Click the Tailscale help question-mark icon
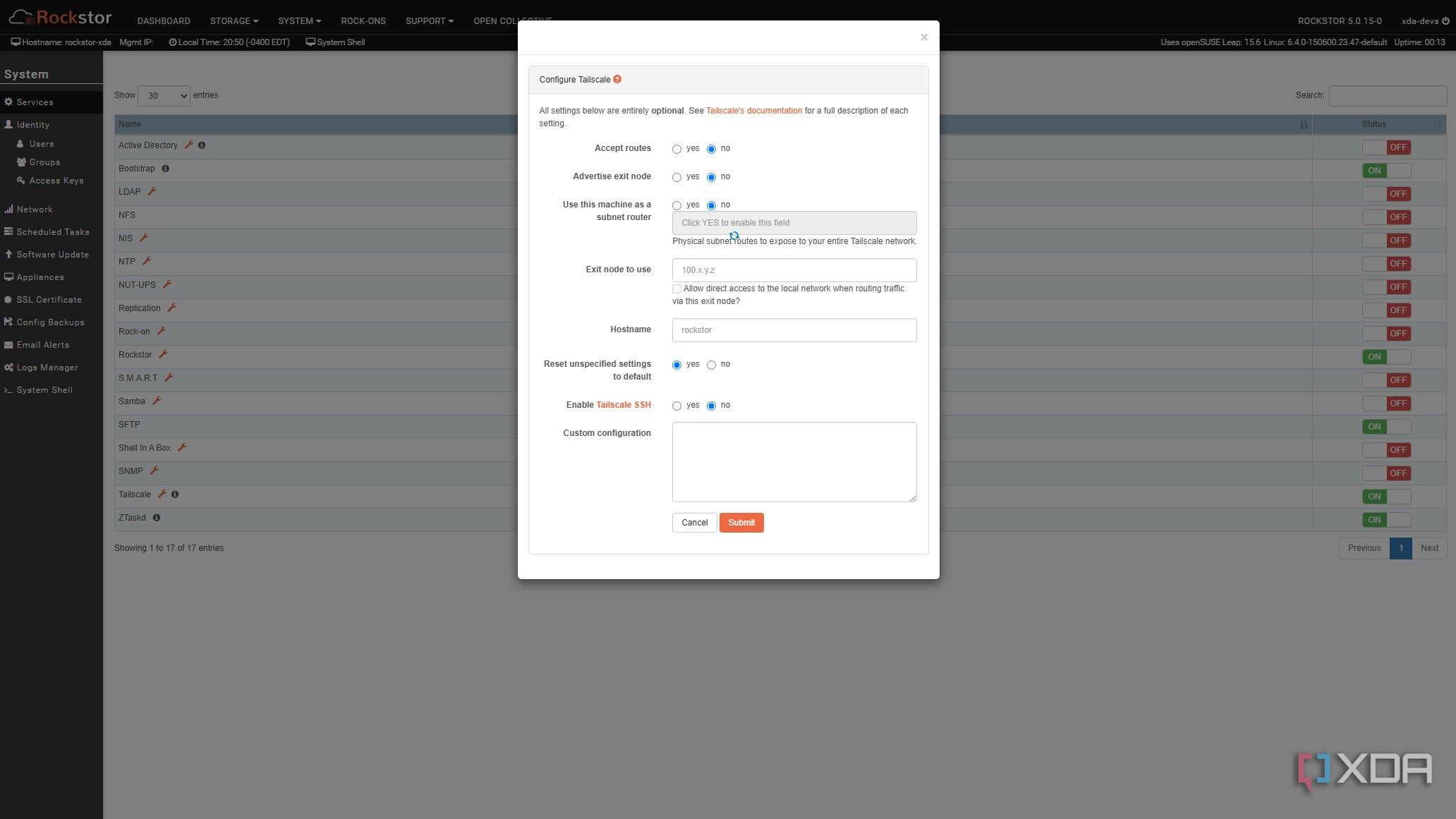 click(617, 79)
